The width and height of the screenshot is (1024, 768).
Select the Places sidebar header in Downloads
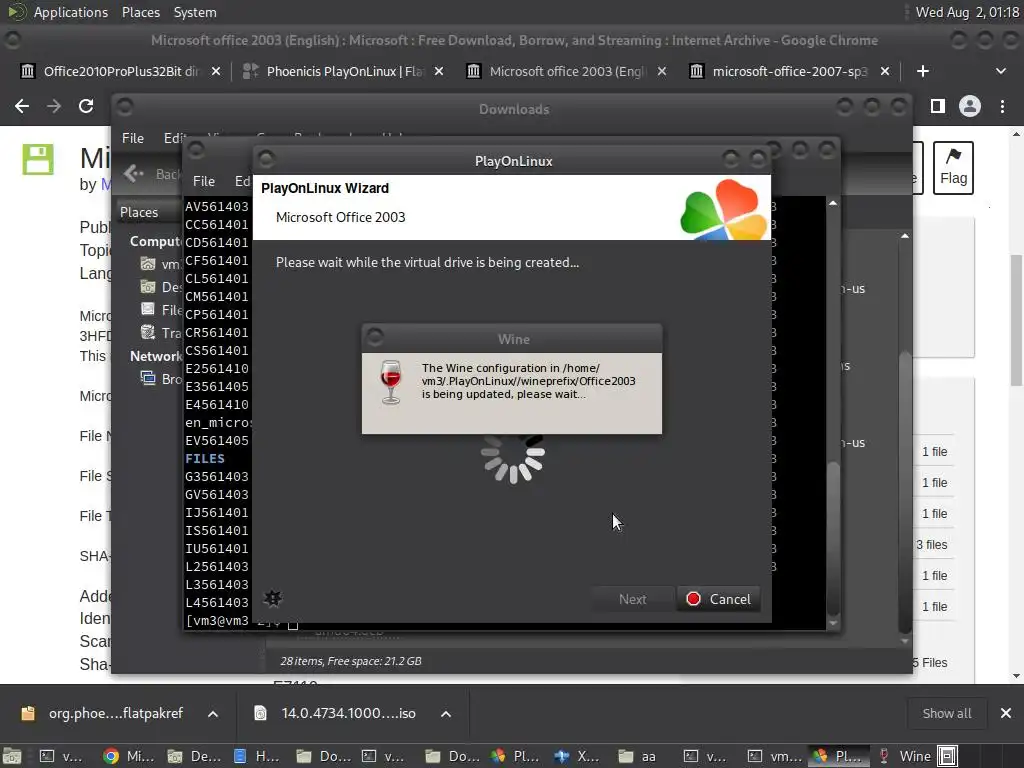pyautogui.click(x=139, y=212)
